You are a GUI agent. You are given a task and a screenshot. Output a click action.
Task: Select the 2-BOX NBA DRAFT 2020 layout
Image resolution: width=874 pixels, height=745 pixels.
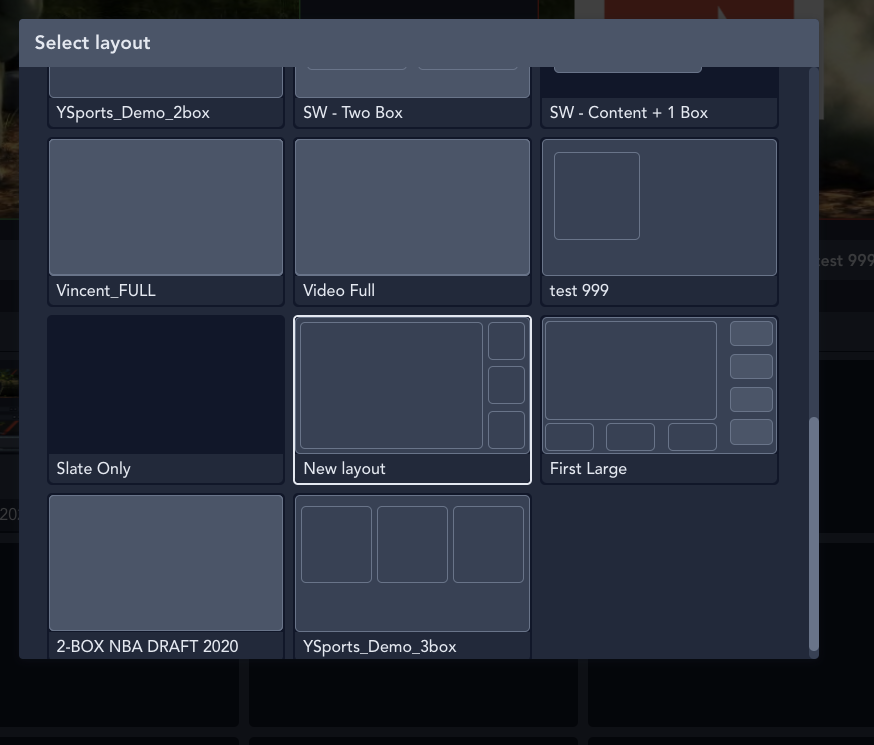tap(166, 577)
